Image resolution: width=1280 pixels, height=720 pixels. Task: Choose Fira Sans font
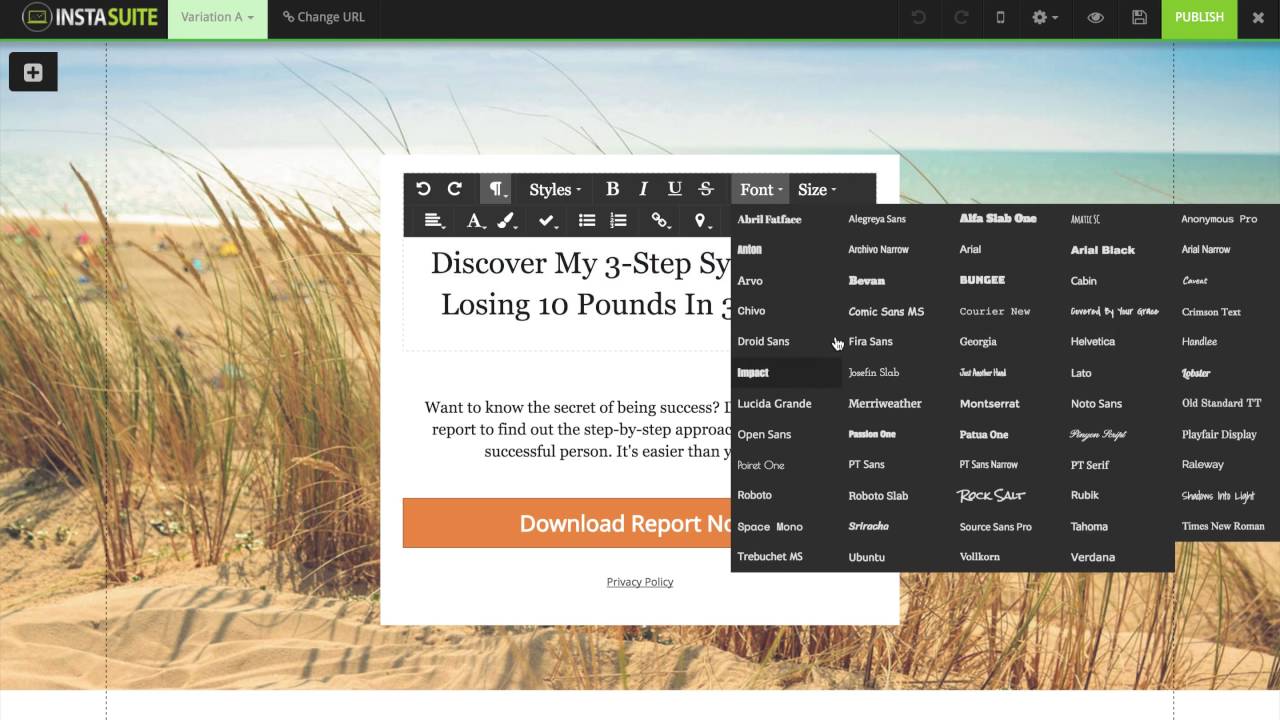[870, 341]
